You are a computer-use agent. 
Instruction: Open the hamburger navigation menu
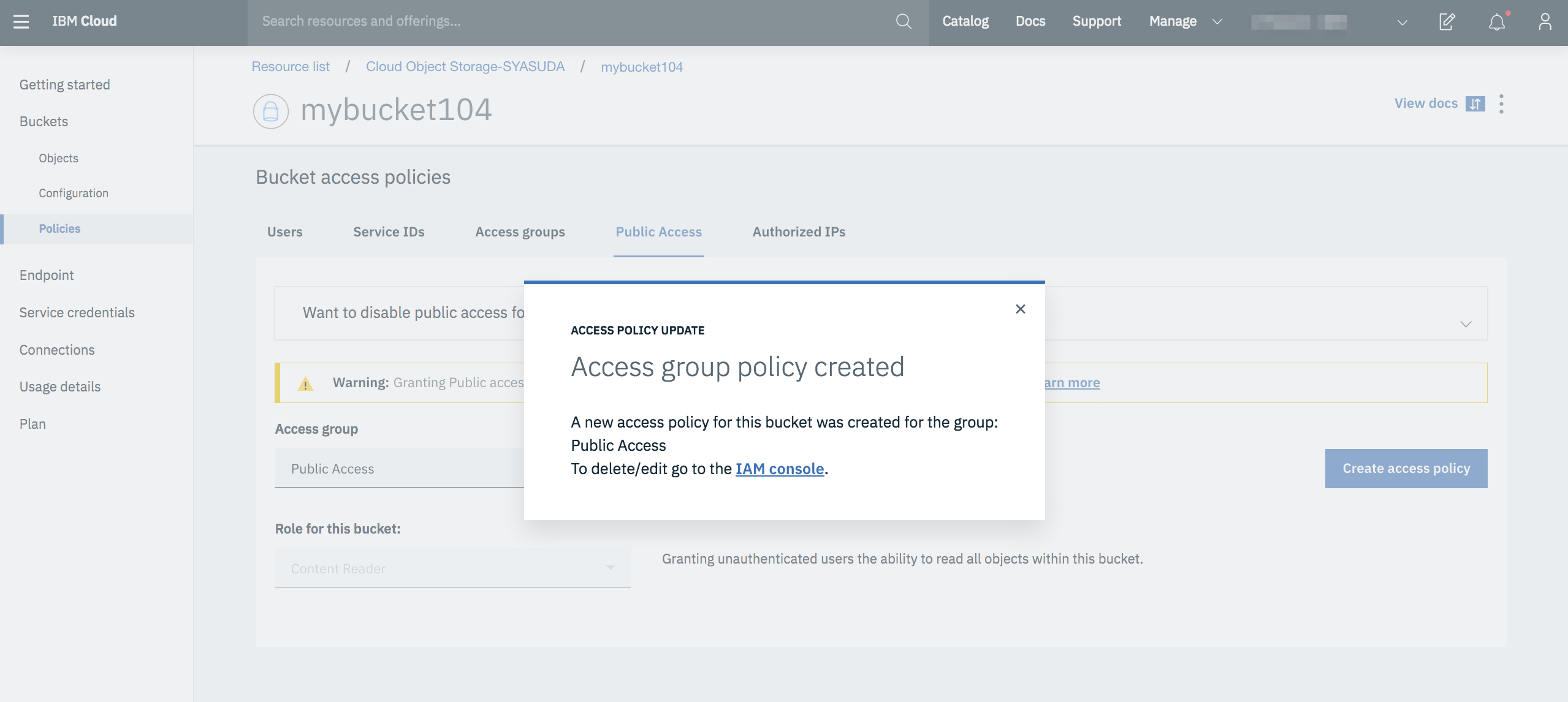(x=21, y=21)
